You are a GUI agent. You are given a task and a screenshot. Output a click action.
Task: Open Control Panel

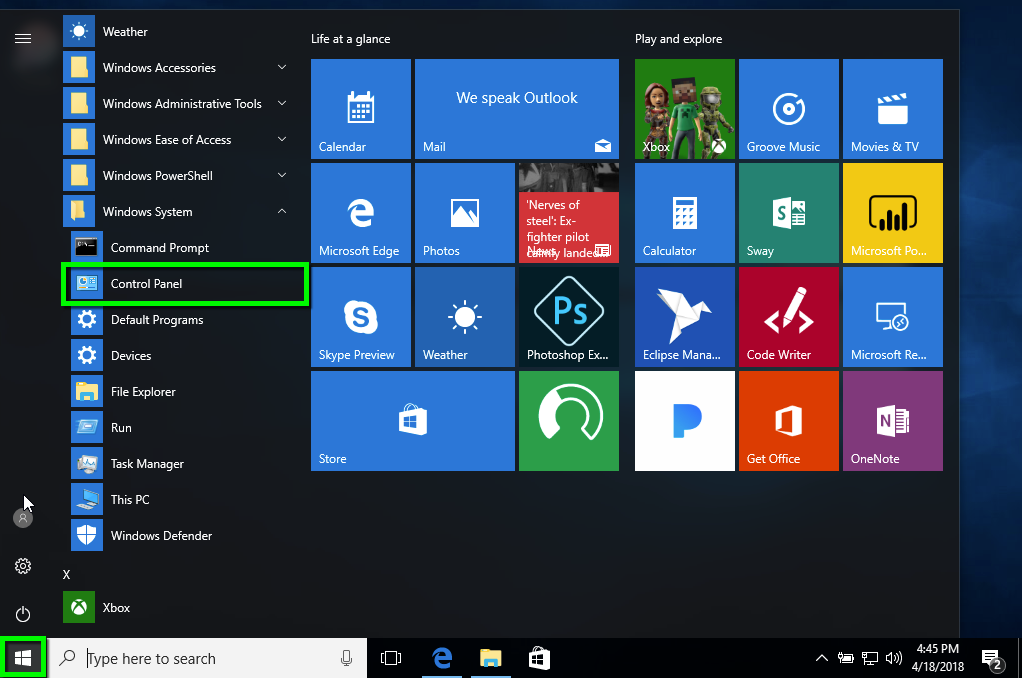click(x=184, y=284)
